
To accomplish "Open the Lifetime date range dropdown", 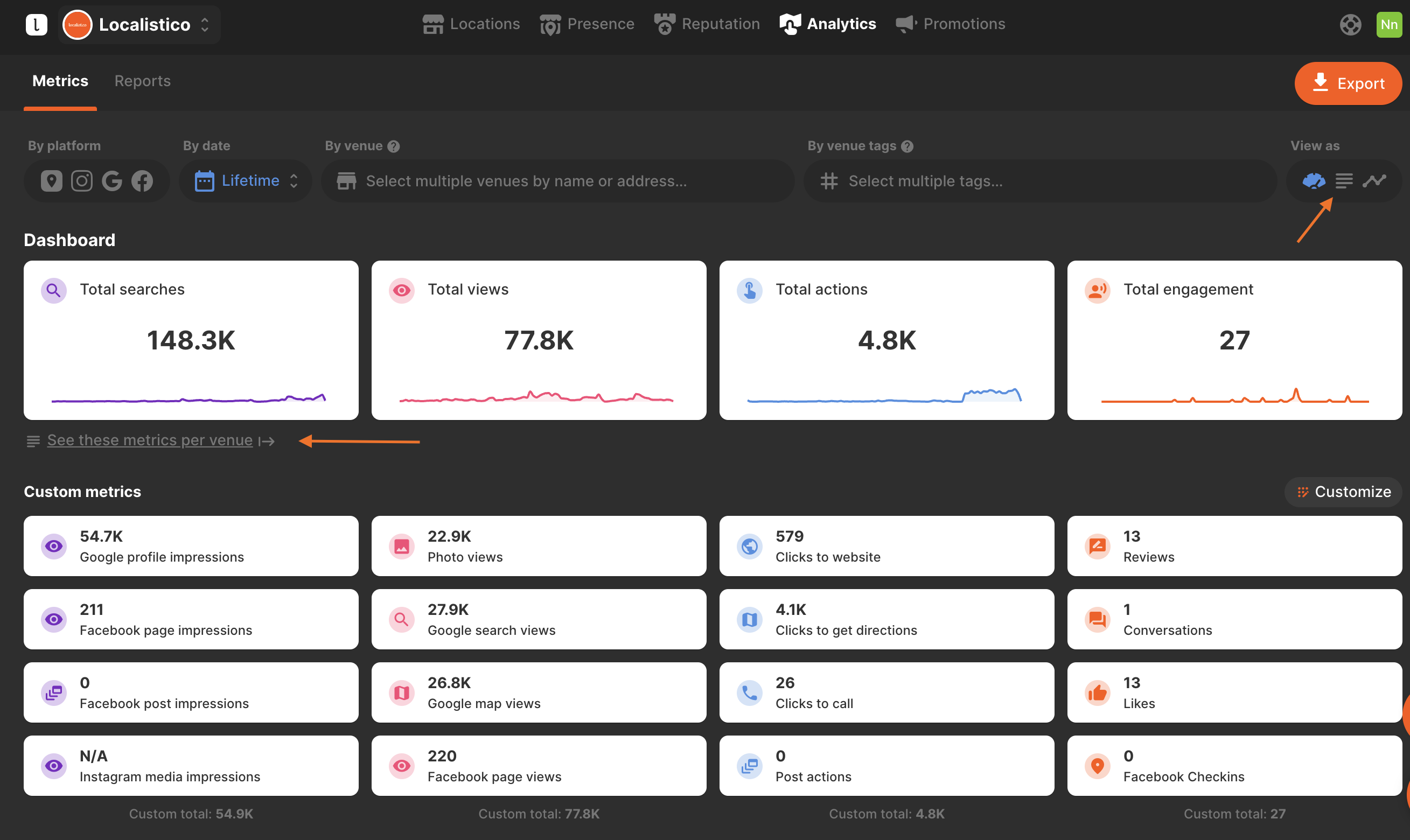I will pyautogui.click(x=246, y=180).
